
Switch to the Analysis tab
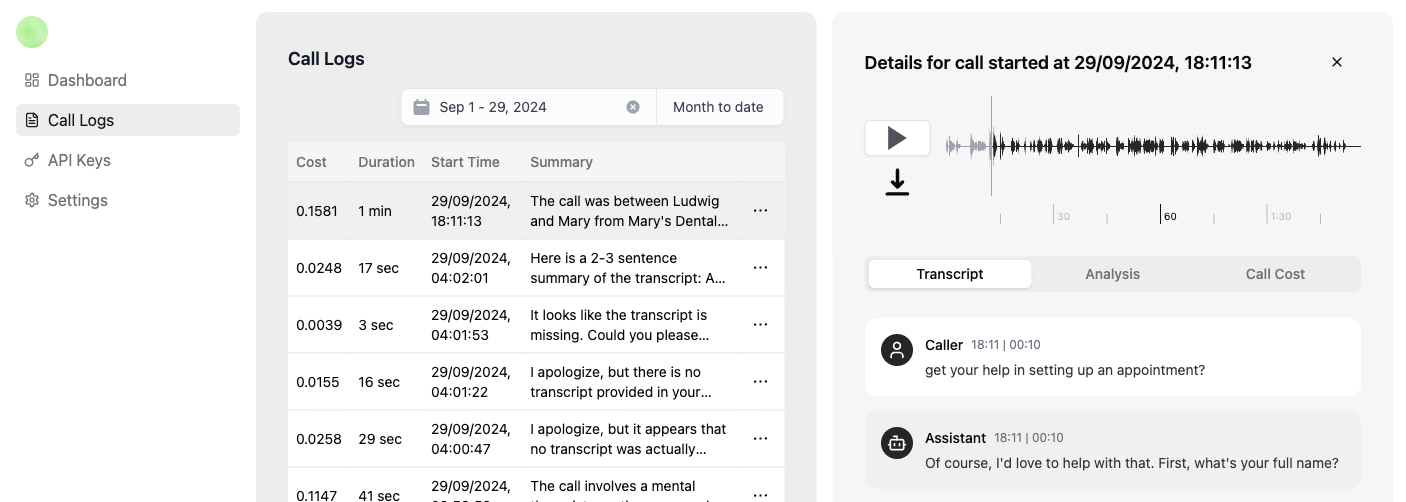pos(1112,274)
